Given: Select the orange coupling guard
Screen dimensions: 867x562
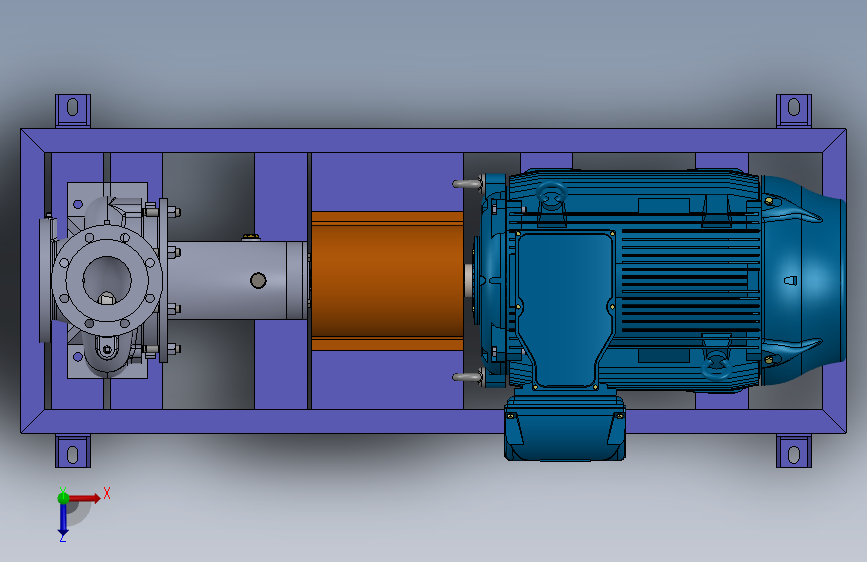Looking at the screenshot, I should pos(387,280).
